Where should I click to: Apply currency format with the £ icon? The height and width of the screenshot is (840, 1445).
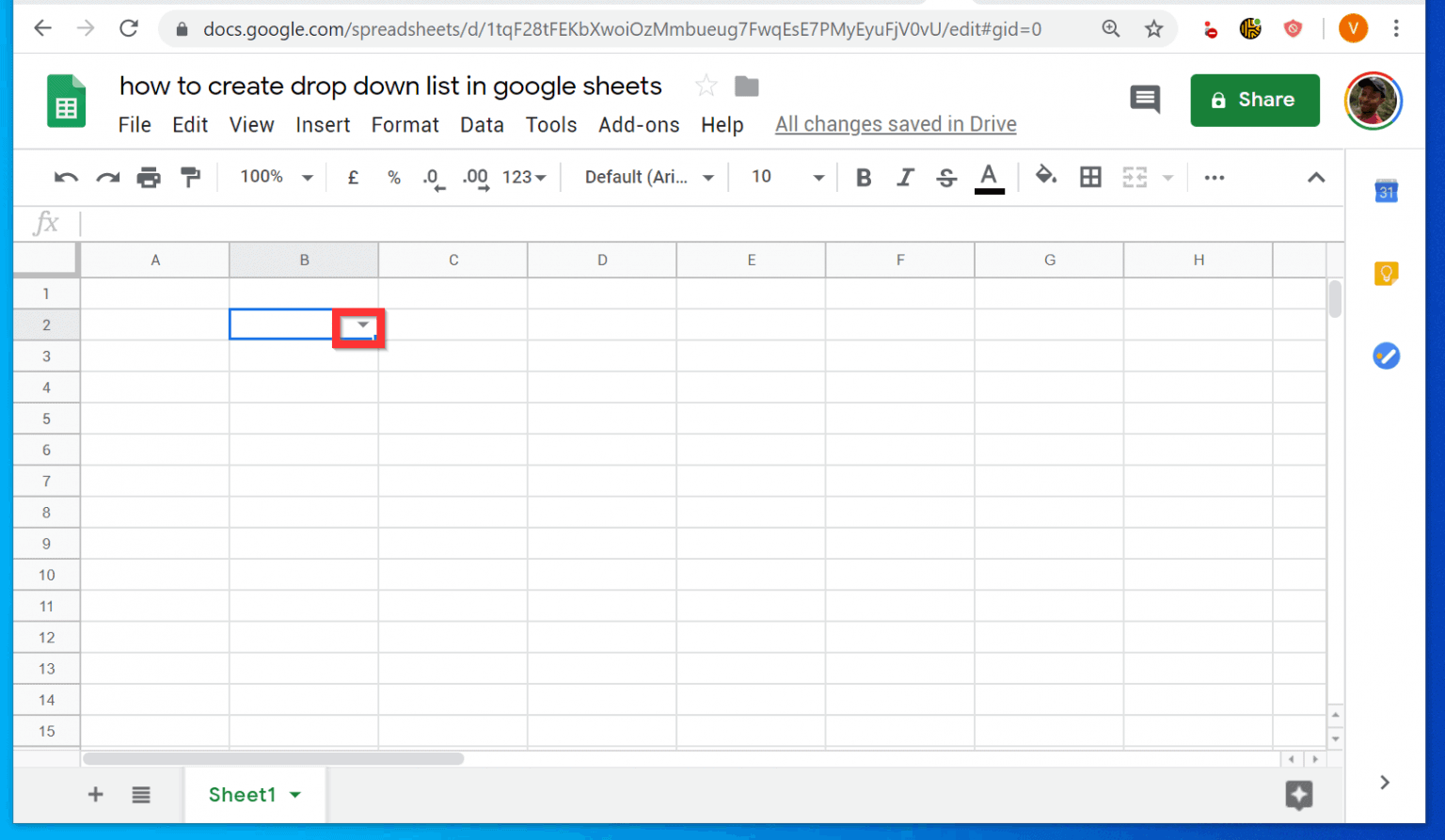353,177
